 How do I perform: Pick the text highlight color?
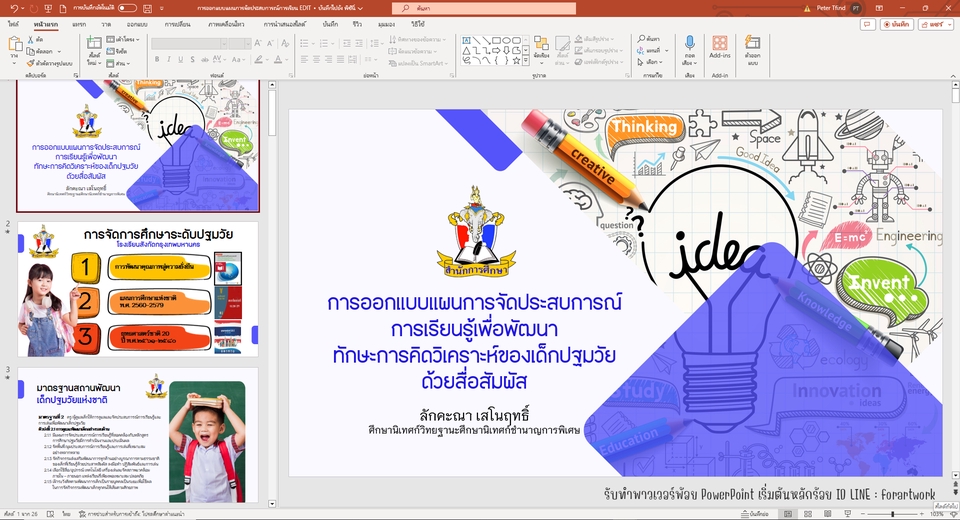pyautogui.click(x=258, y=59)
